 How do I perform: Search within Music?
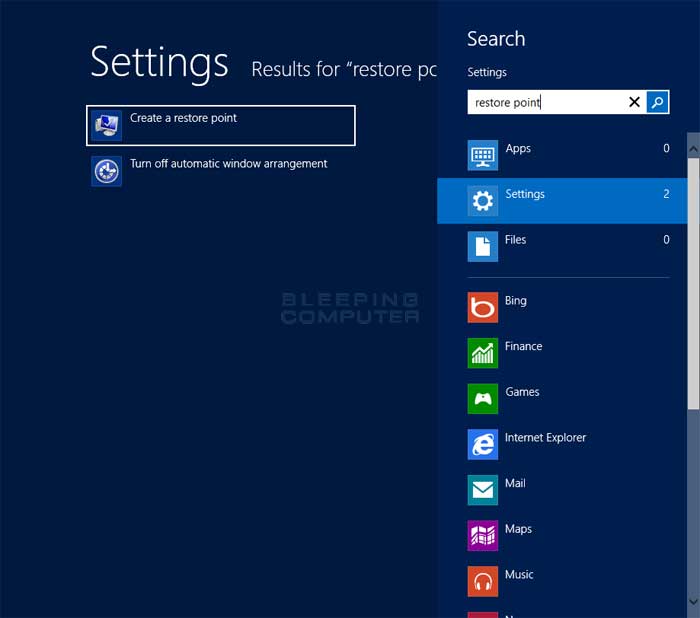point(562,581)
